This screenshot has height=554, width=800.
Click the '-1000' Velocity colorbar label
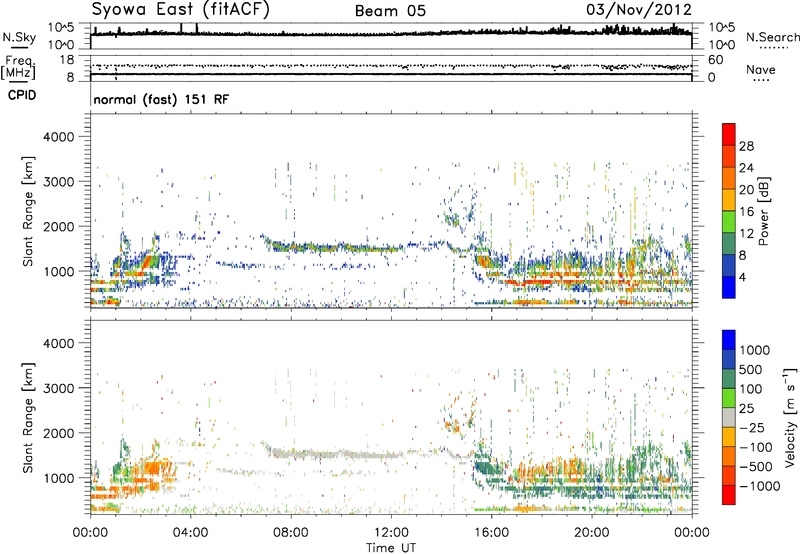tap(759, 486)
